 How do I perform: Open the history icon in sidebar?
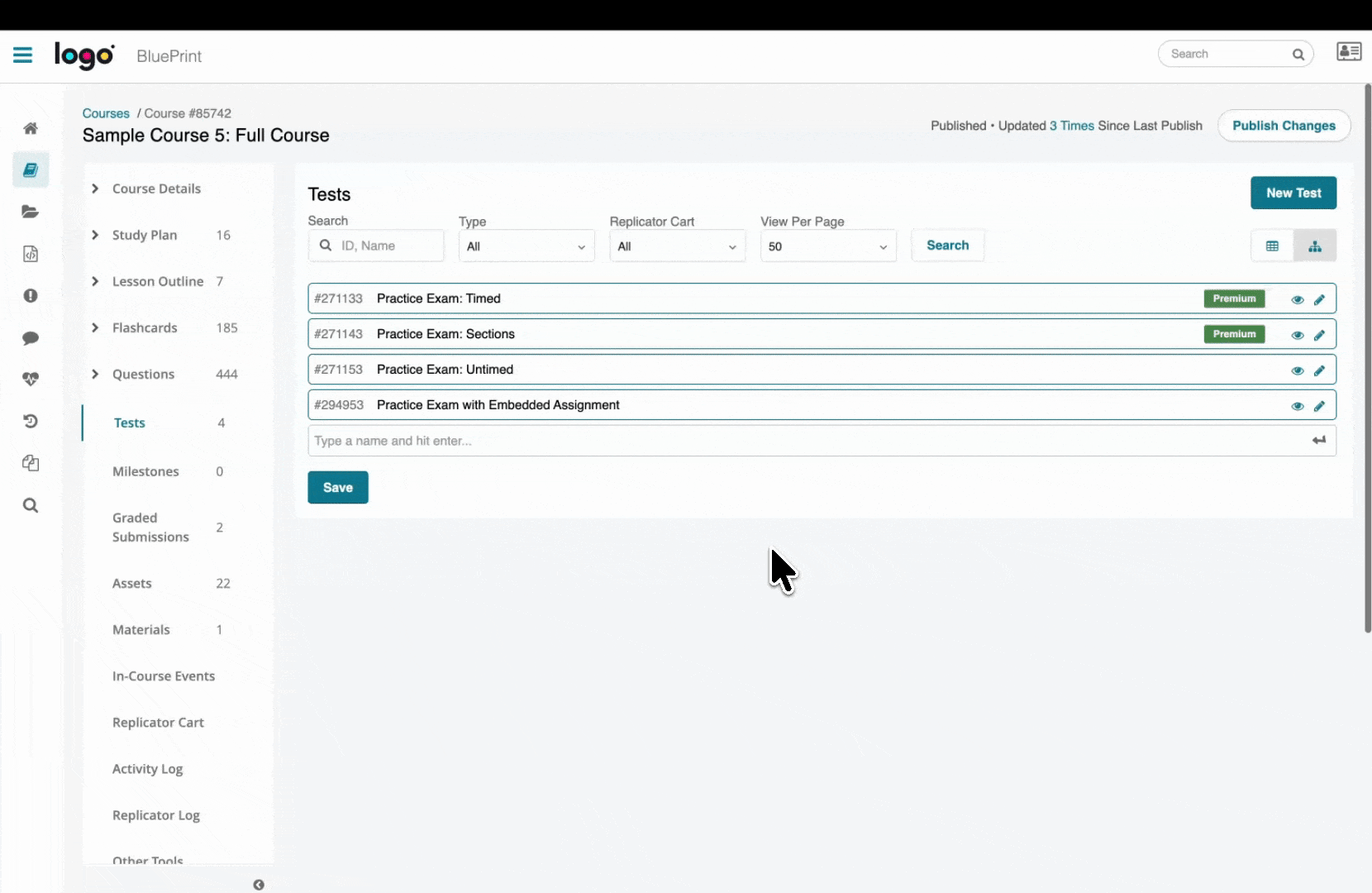point(31,421)
